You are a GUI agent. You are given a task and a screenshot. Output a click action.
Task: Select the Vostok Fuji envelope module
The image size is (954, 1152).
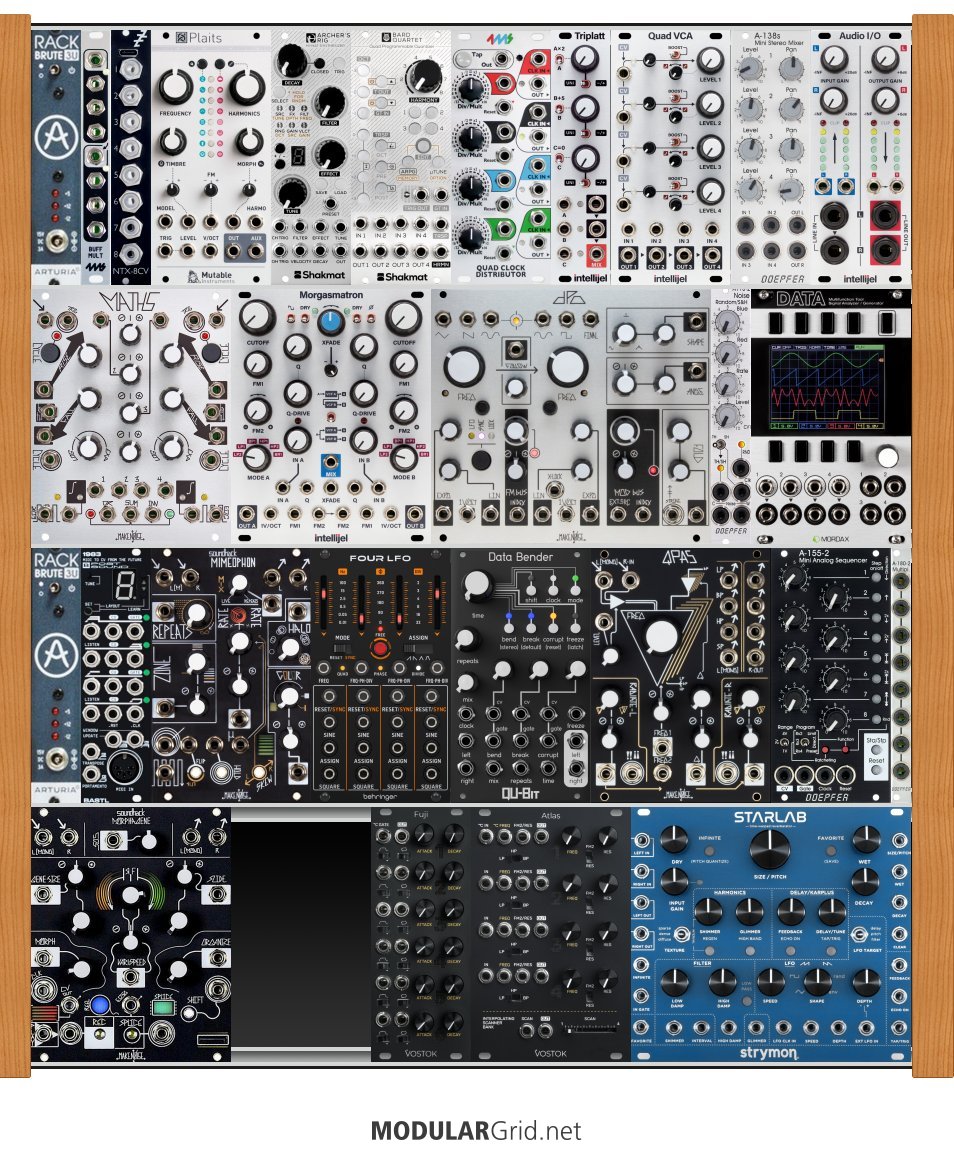tap(421, 934)
